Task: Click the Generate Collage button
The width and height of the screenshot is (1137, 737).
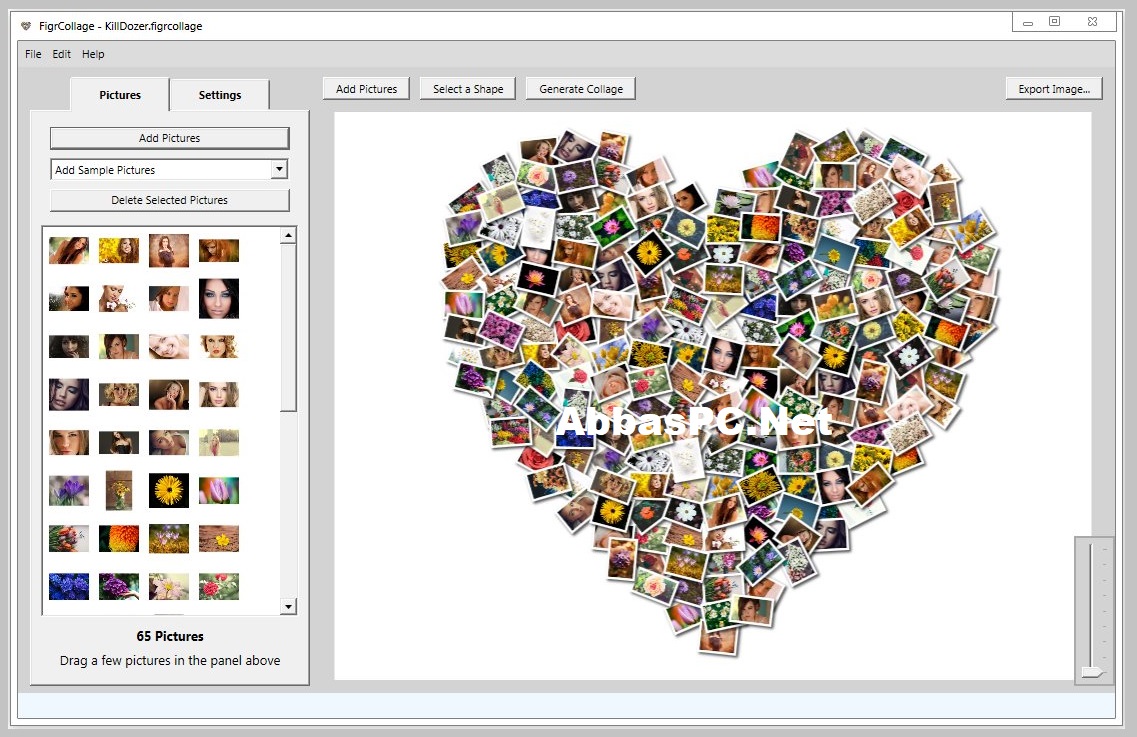Action: pyautogui.click(x=581, y=89)
